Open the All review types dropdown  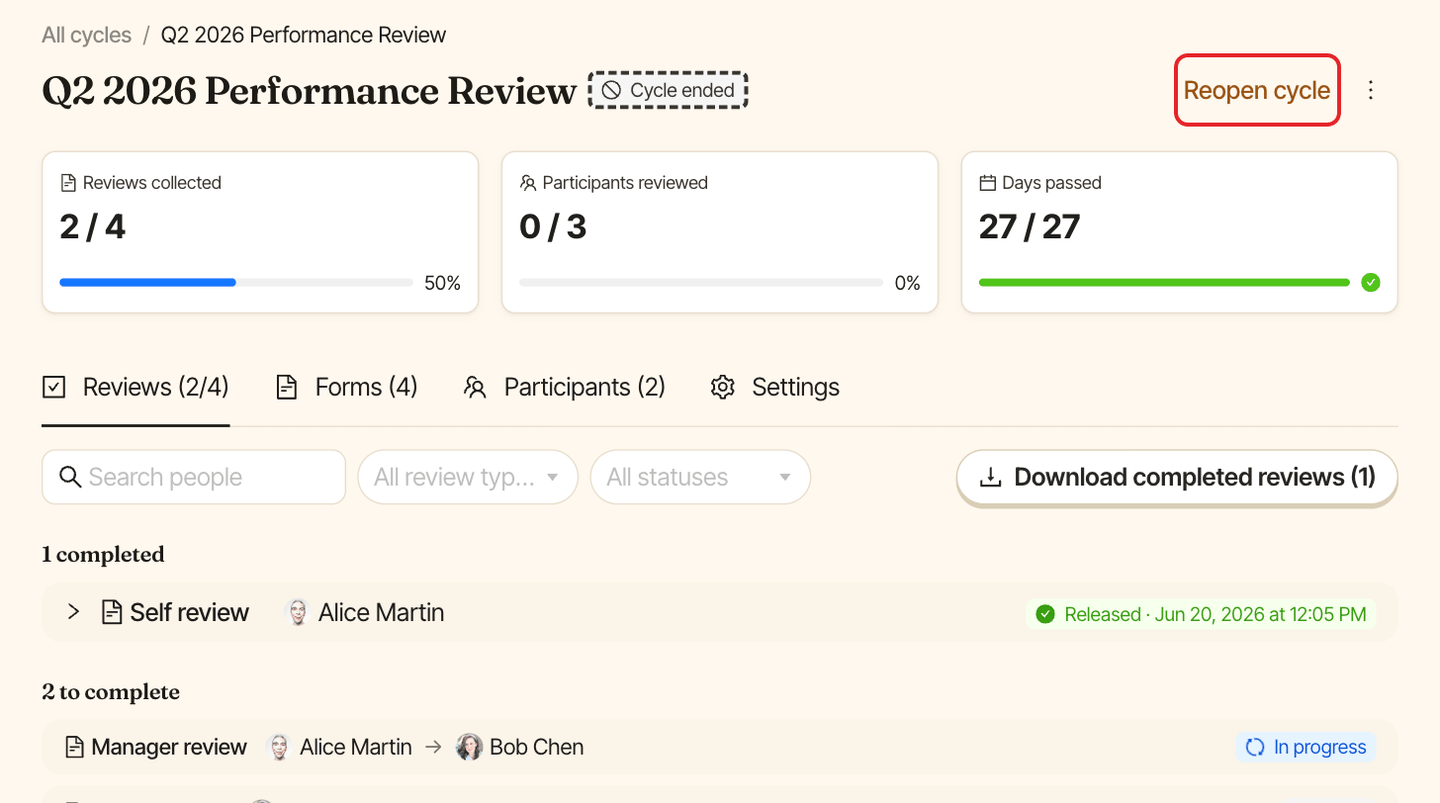click(x=468, y=477)
